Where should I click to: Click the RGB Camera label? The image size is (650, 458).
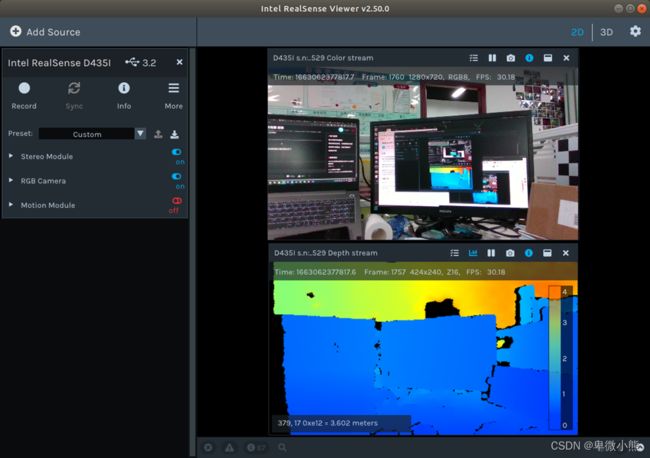tap(43, 181)
